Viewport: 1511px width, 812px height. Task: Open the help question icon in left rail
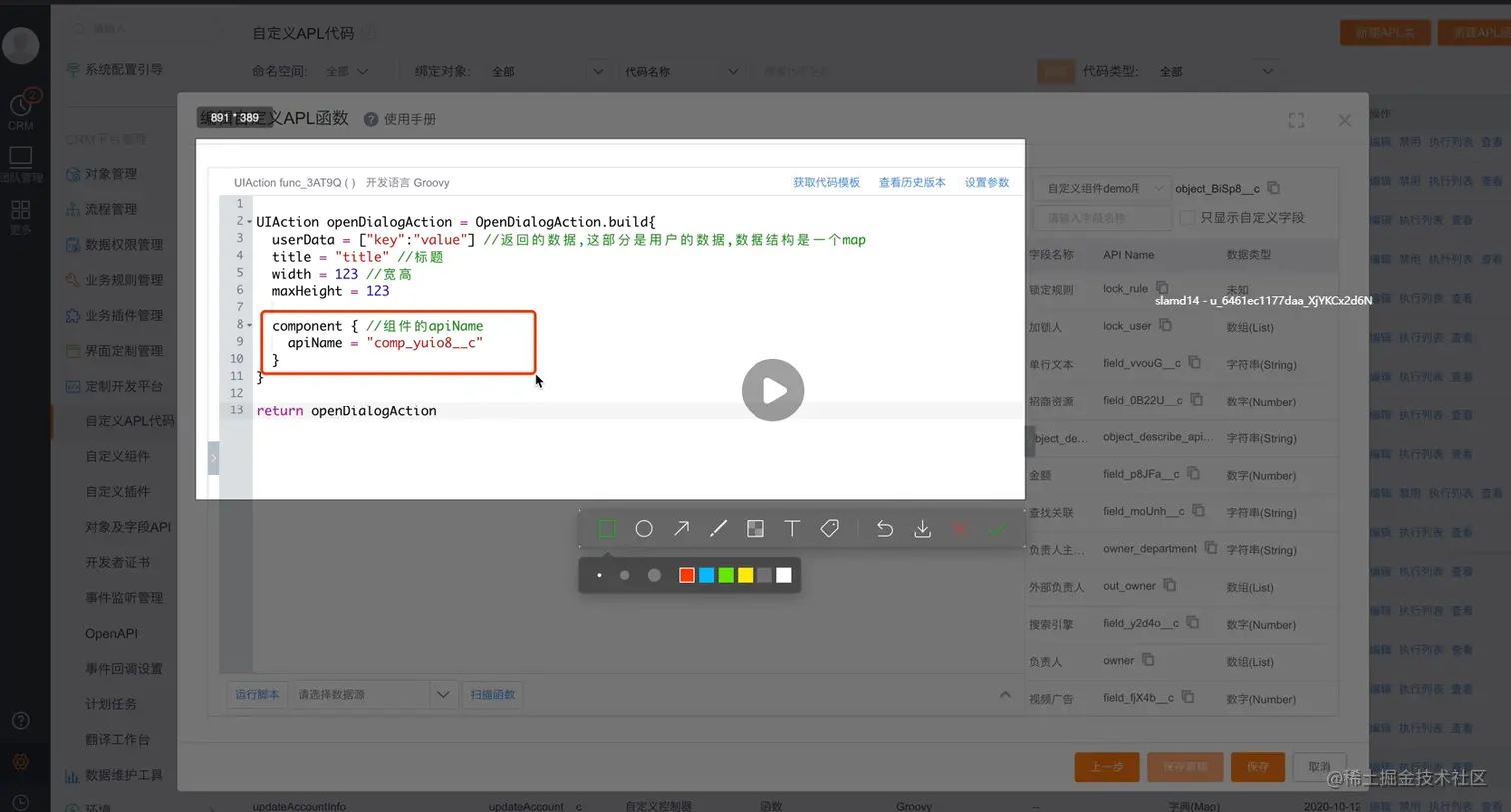20,721
